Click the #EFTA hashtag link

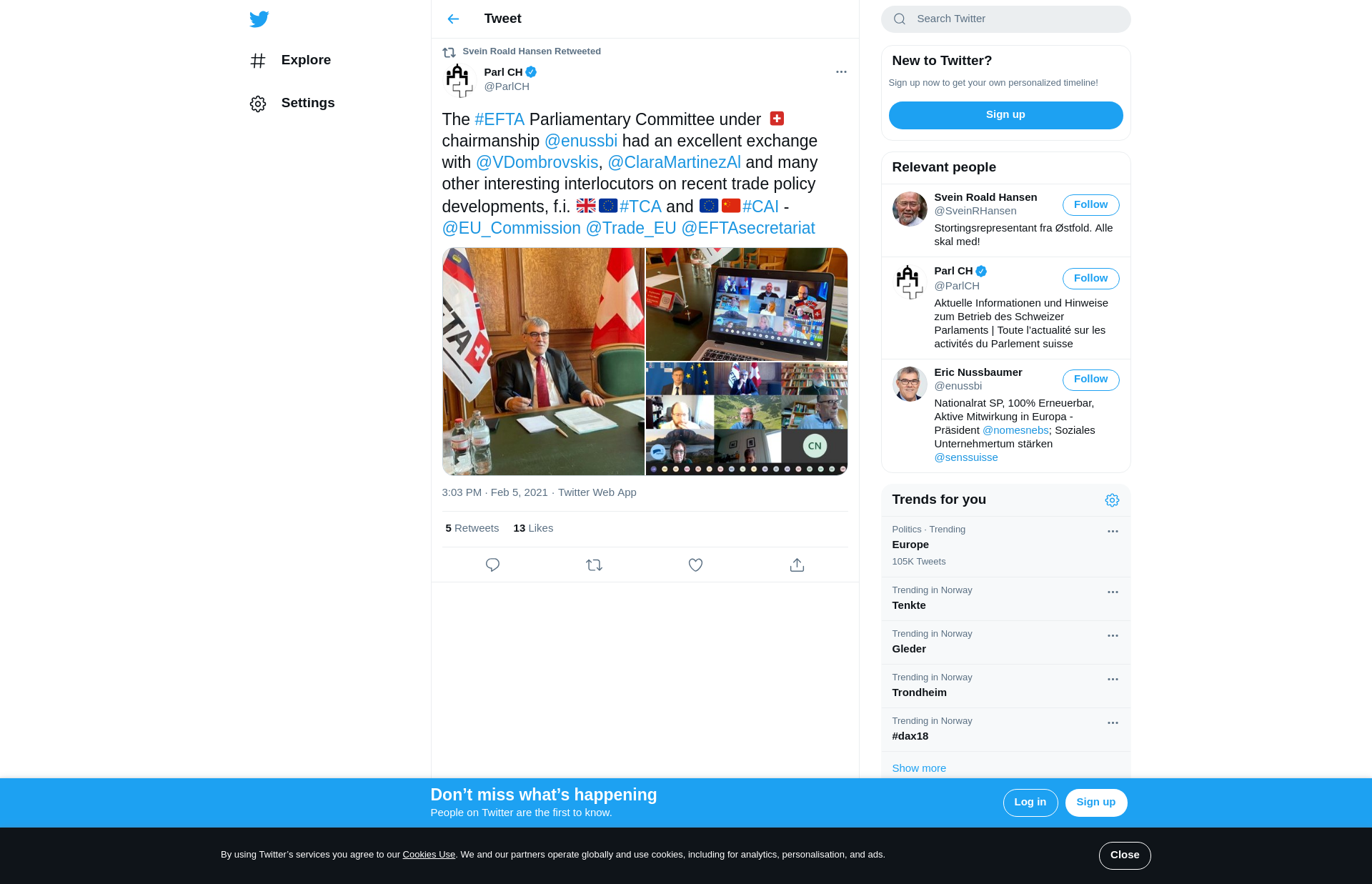point(499,119)
